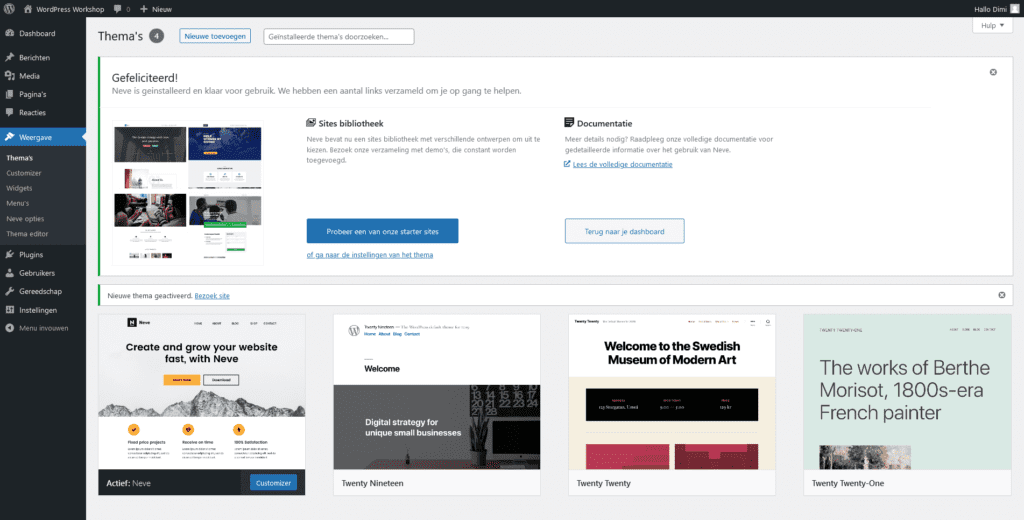Viewport: 1024px width, 520px height.
Task: Focus the installed themes search field
Action: (x=338, y=37)
